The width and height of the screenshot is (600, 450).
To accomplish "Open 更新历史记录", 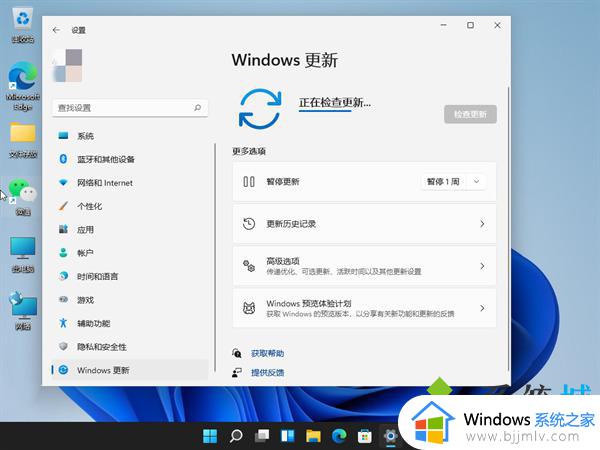I will [364, 224].
